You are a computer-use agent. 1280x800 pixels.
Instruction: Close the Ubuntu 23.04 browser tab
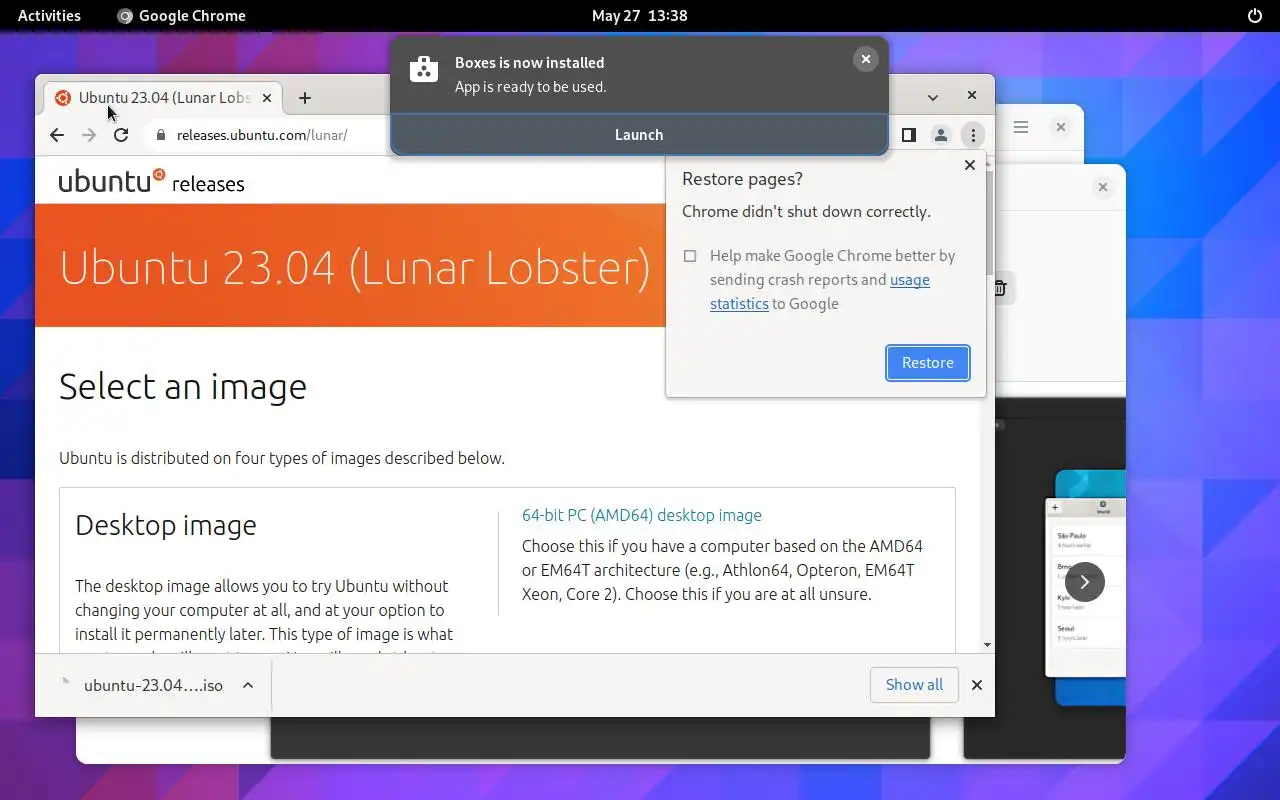coord(267,98)
